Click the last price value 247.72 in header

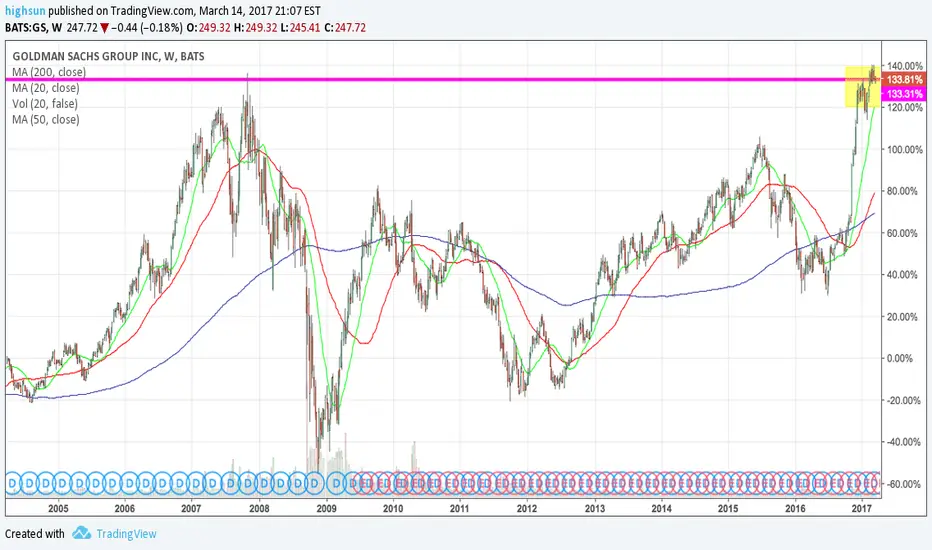(81, 27)
